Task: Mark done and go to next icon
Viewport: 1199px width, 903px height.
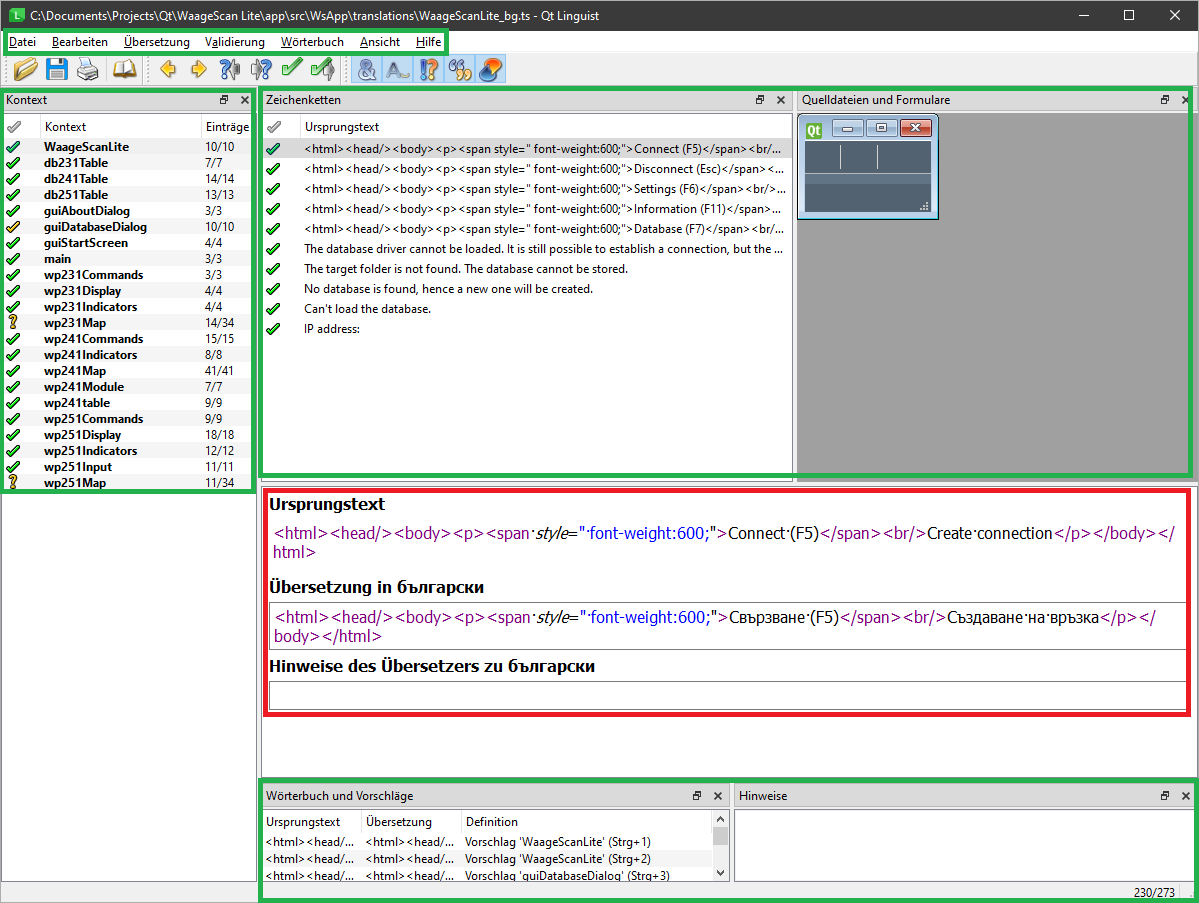Action: pyautogui.click(x=323, y=70)
